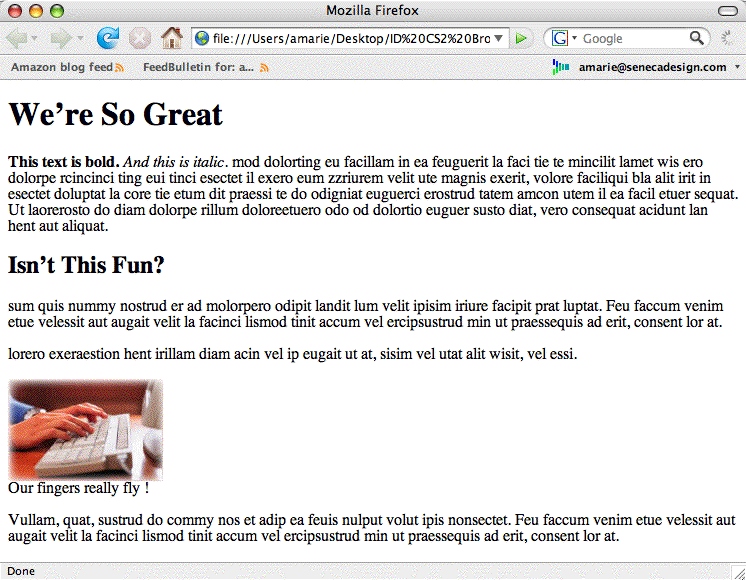Open the dropdown arrow after amarie@senecadesign.com

pyautogui.click(x=737, y=67)
